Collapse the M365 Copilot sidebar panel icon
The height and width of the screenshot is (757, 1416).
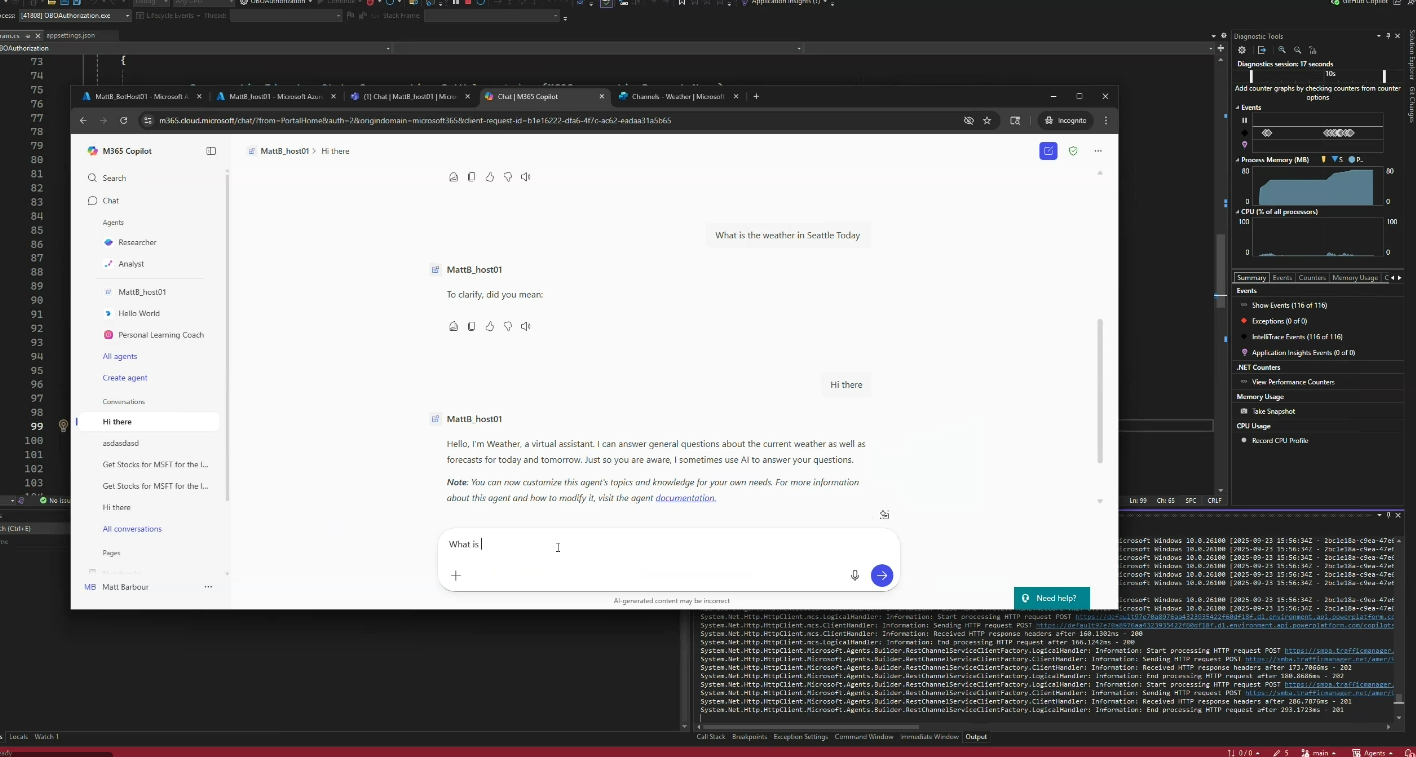pos(211,151)
